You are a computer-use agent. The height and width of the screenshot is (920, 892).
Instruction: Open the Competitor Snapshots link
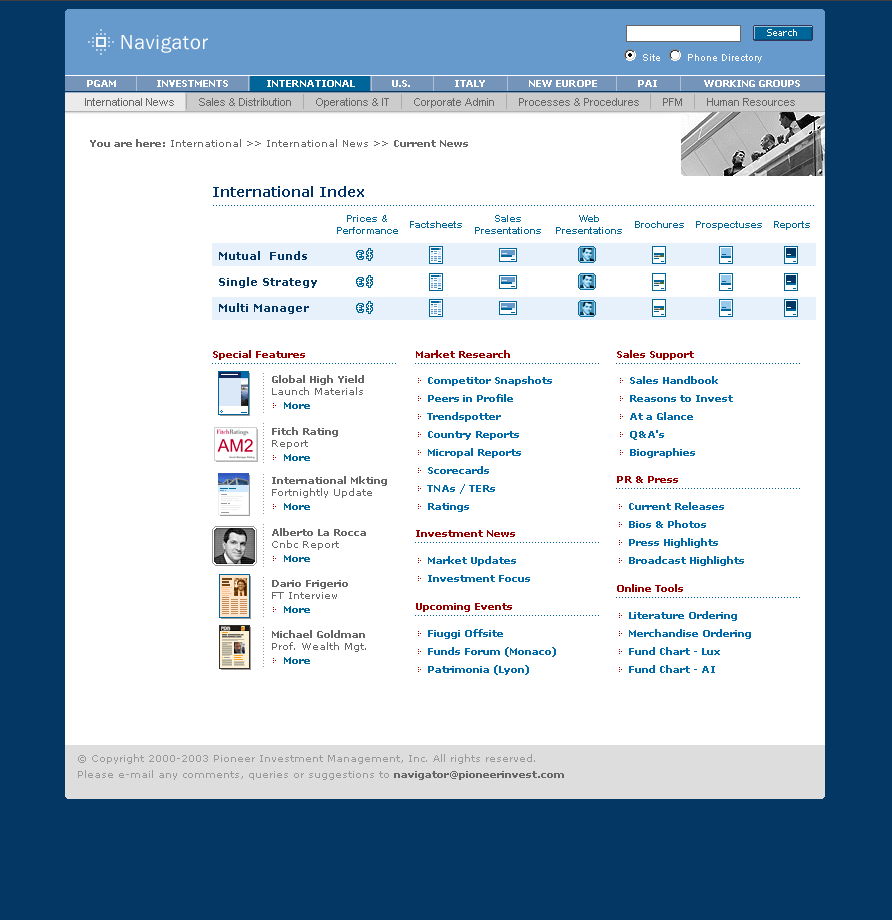(489, 381)
